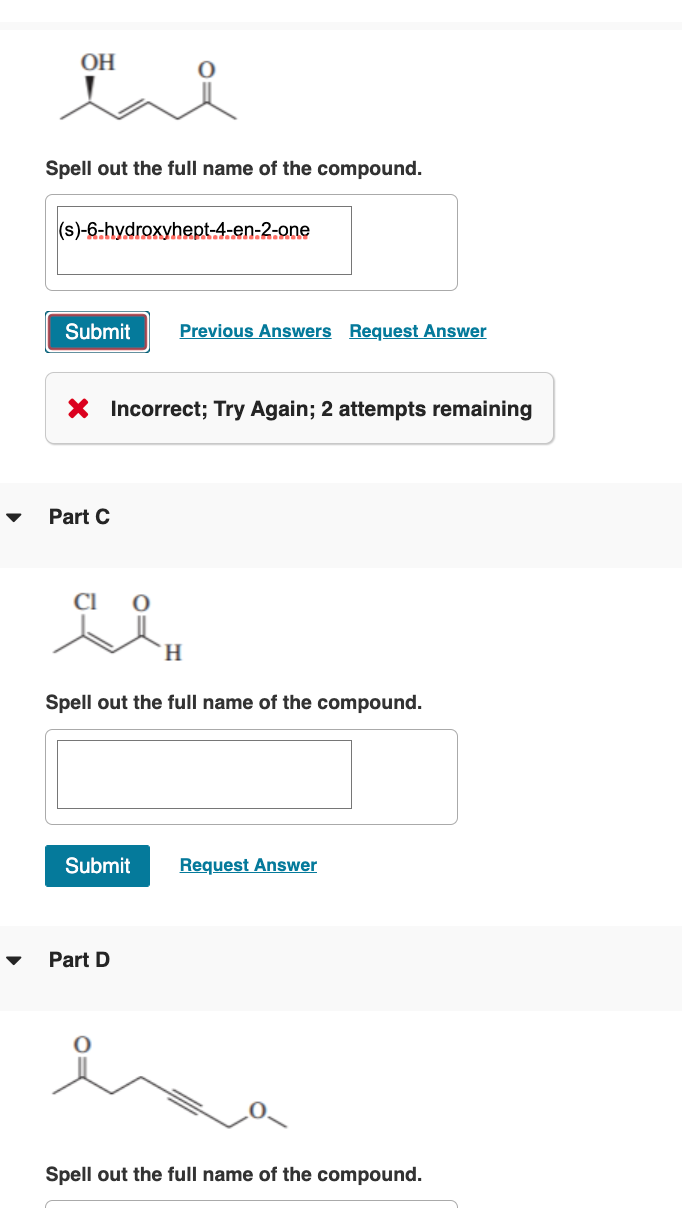The image size is (682, 1208).
Task: Click the Part D collapse triangle icon
Action: click(x=13, y=959)
